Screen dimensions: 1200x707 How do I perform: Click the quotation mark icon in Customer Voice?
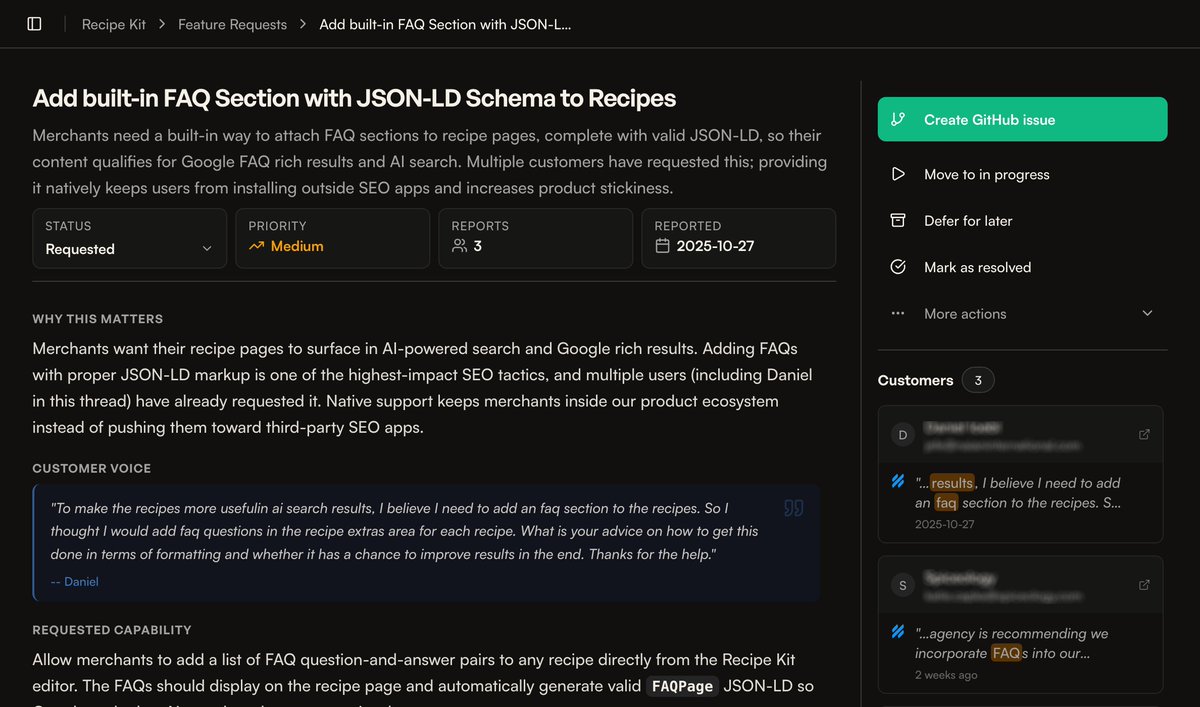pyautogui.click(x=794, y=508)
